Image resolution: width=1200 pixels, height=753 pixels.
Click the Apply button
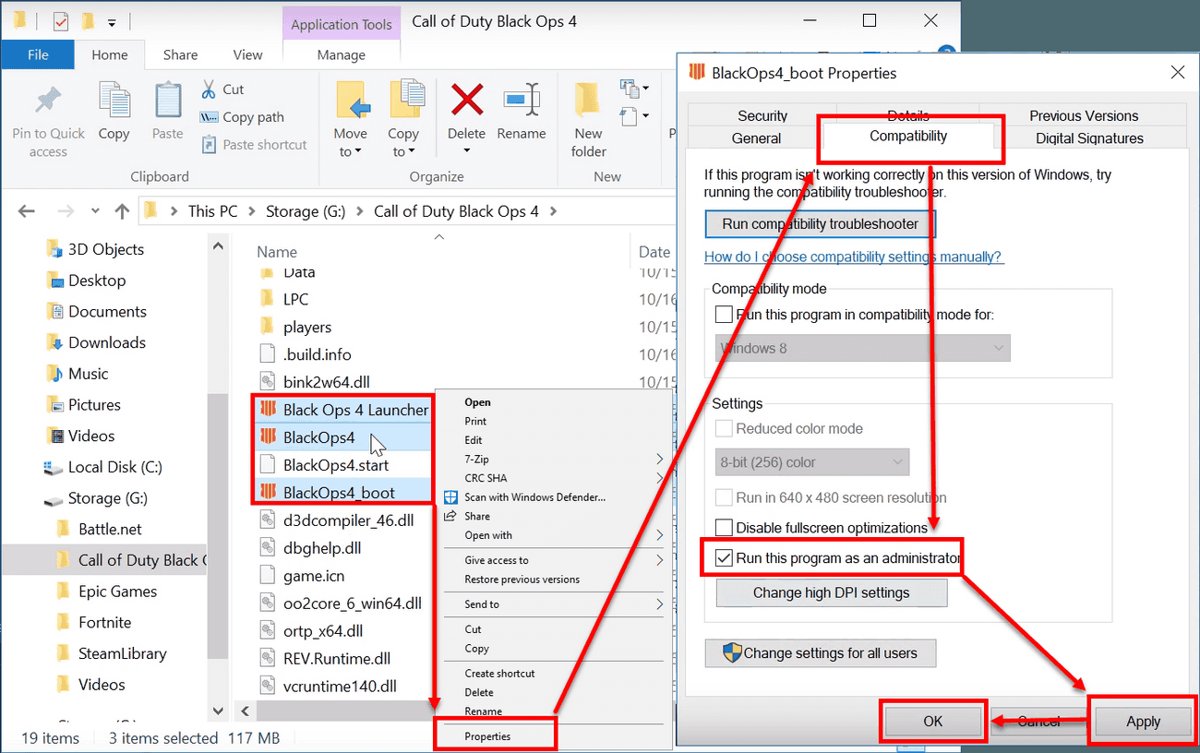pyautogui.click(x=1143, y=721)
